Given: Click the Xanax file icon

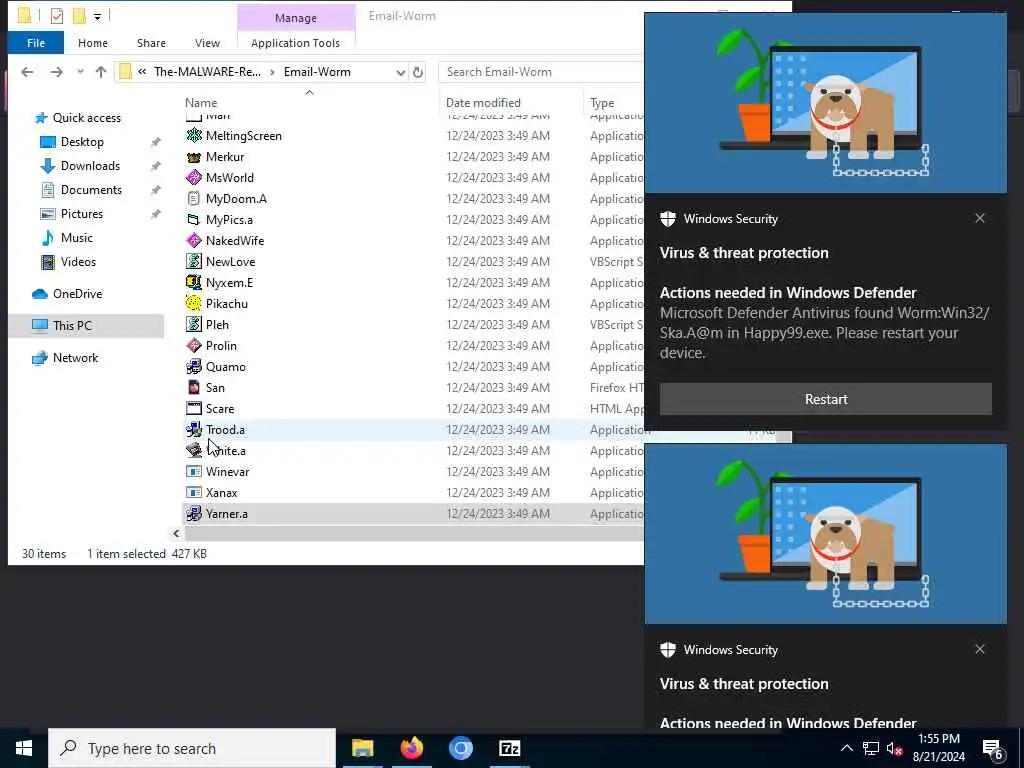Looking at the screenshot, I should click(194, 492).
